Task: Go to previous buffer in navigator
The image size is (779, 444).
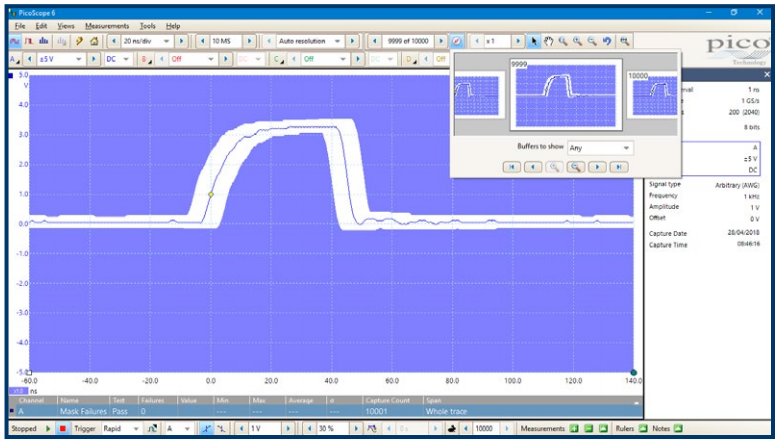Action: tap(533, 167)
